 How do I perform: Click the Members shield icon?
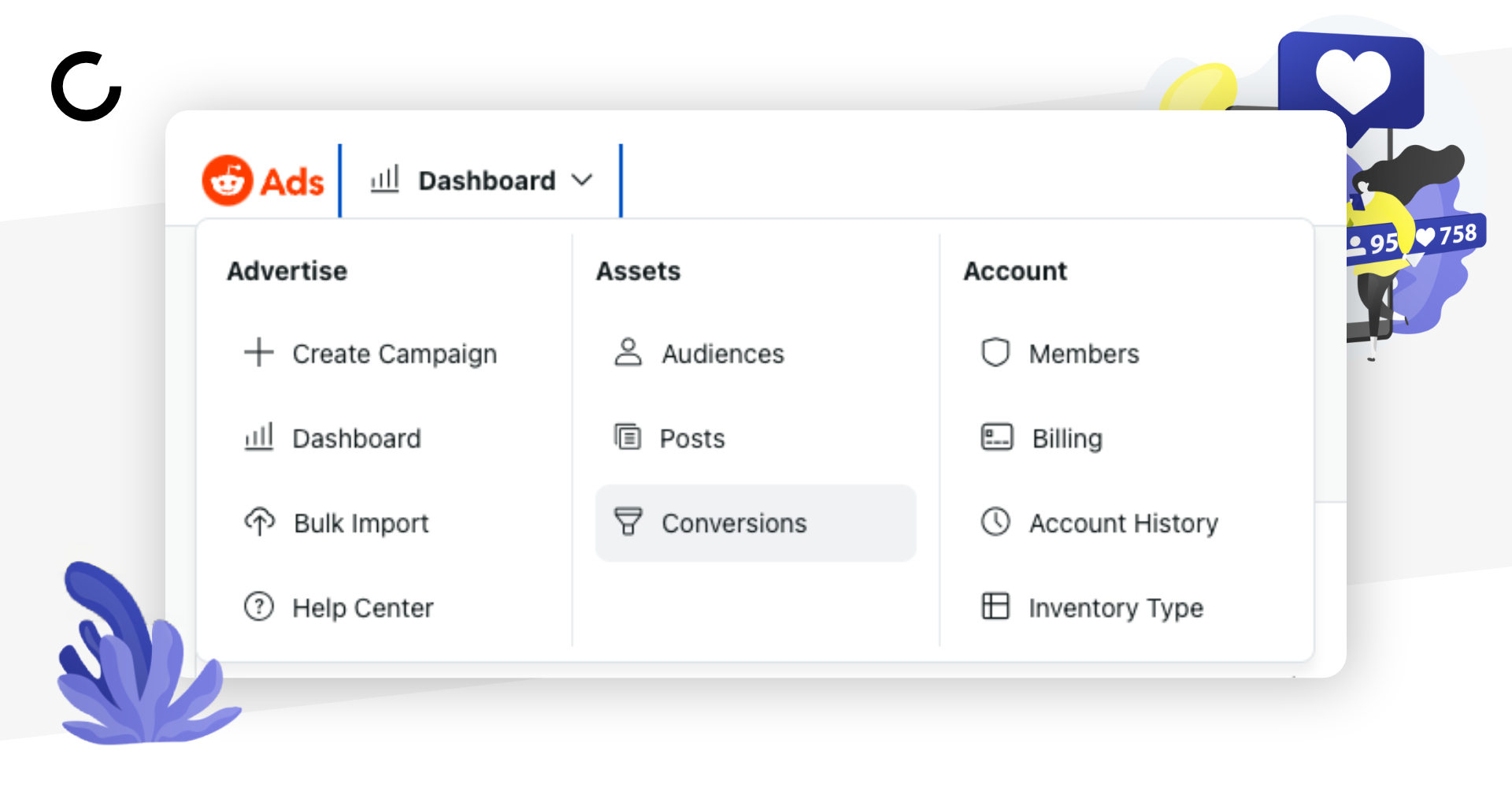point(995,352)
